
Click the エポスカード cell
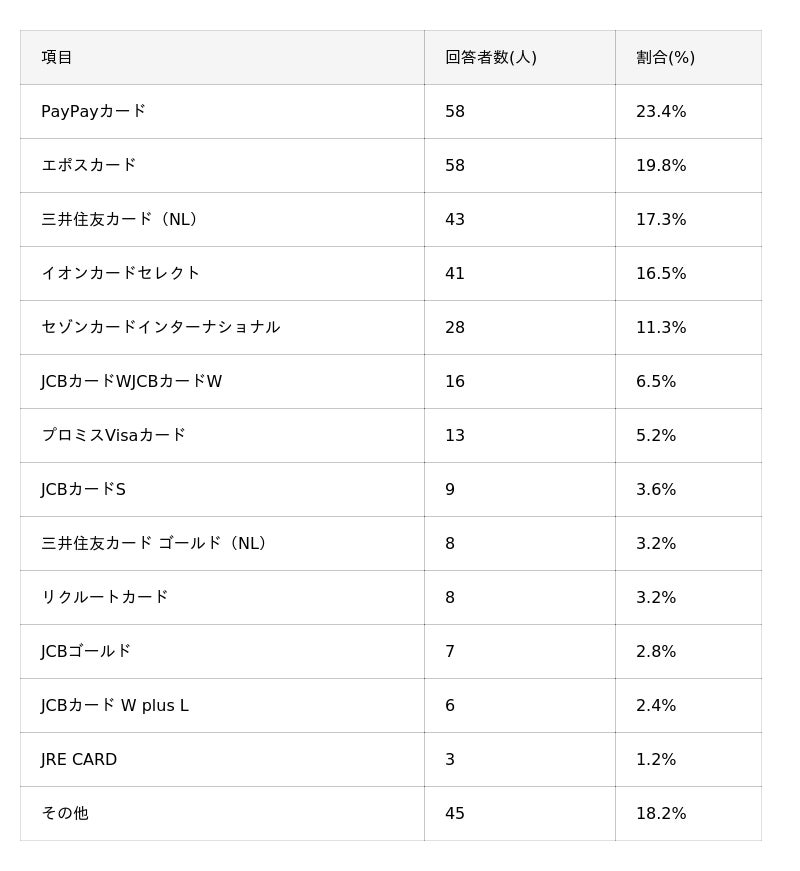[88, 165]
